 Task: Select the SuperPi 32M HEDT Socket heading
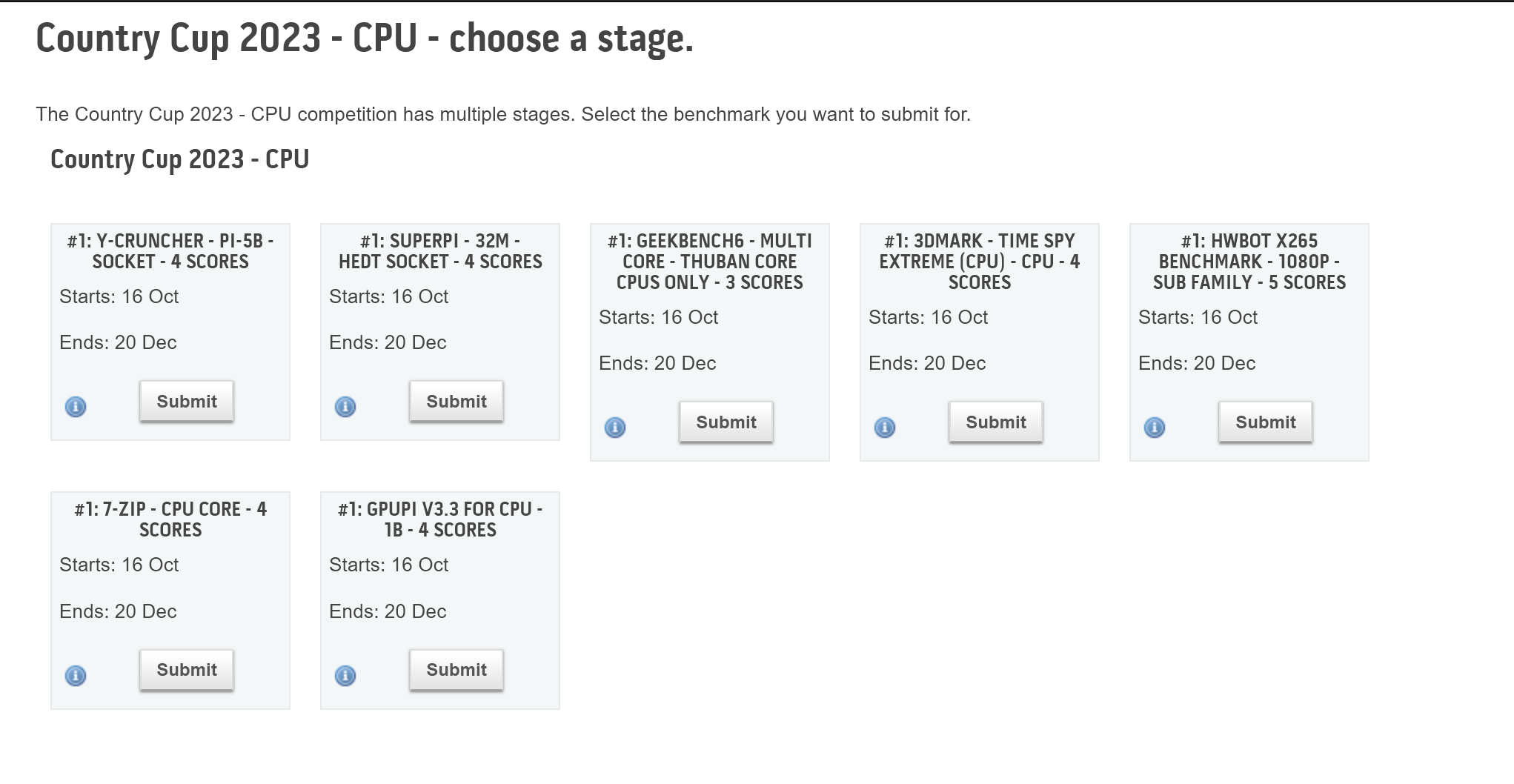click(440, 251)
